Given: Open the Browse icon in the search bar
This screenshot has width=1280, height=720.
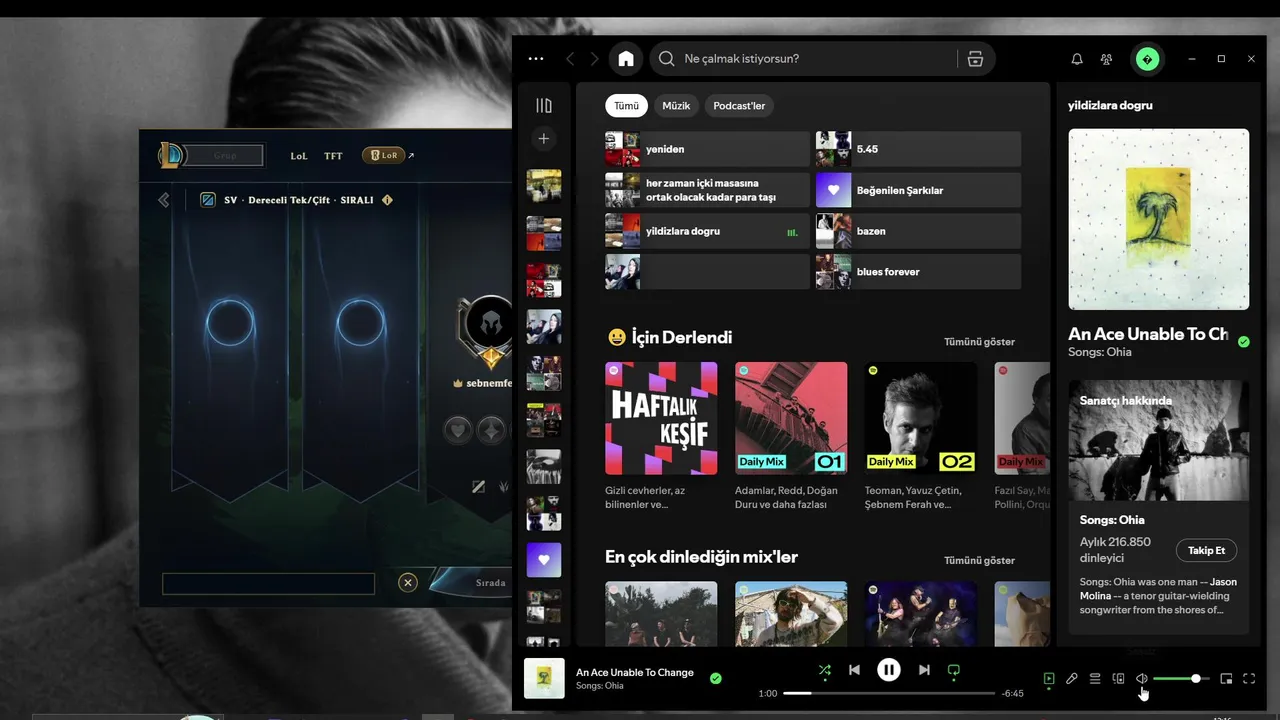Looking at the screenshot, I should point(975,59).
